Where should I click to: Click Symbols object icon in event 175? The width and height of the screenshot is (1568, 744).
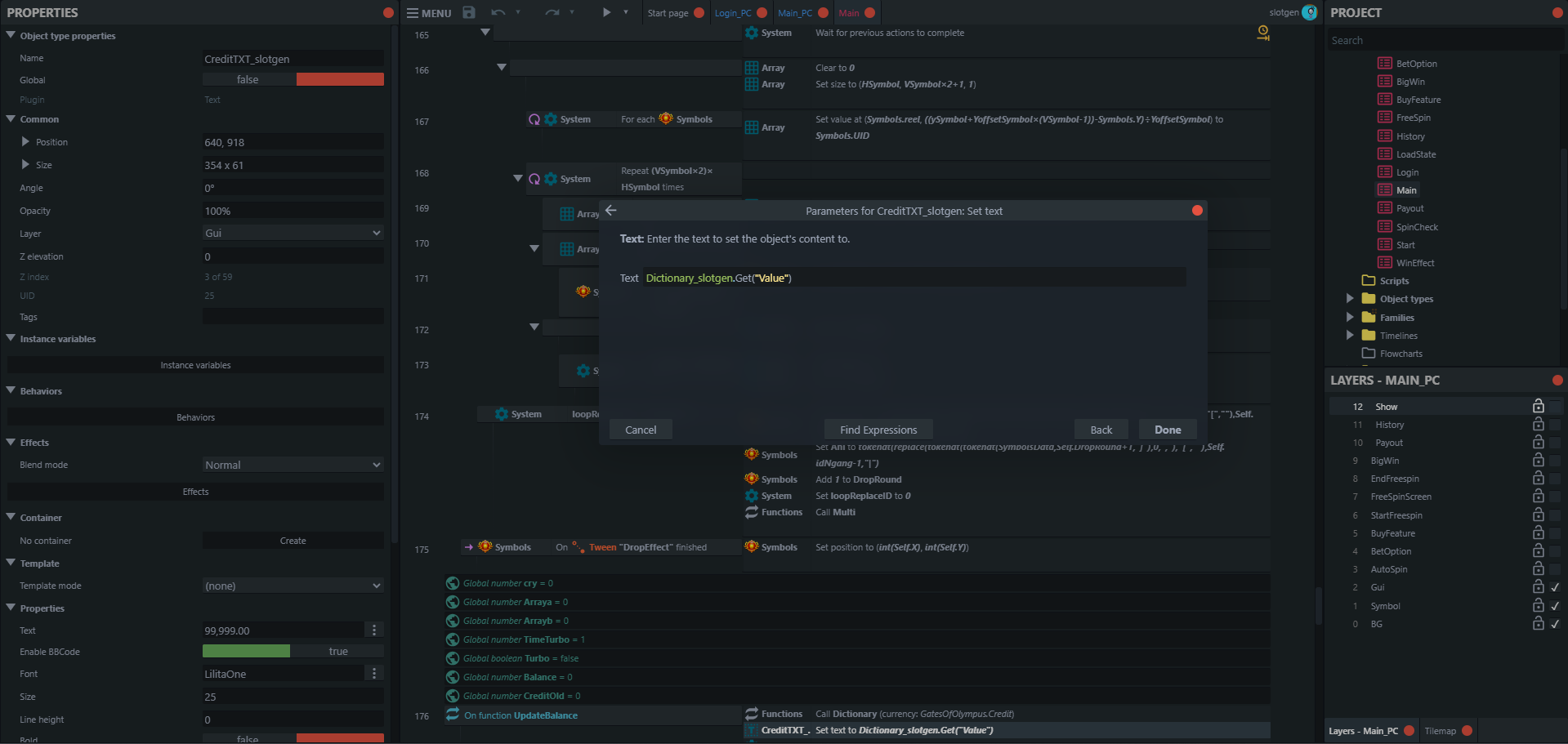[x=485, y=546]
